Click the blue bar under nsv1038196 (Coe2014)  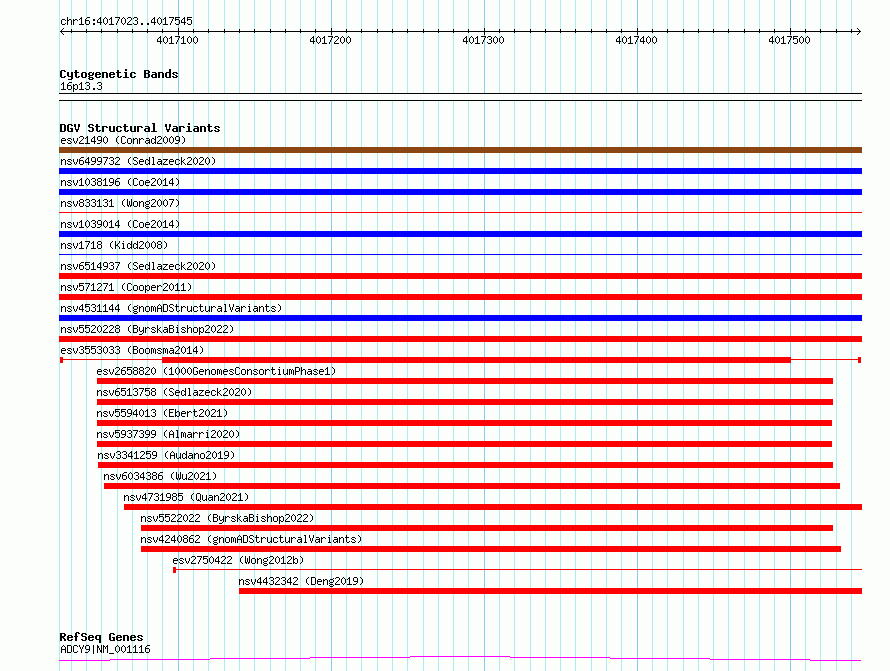point(460,192)
